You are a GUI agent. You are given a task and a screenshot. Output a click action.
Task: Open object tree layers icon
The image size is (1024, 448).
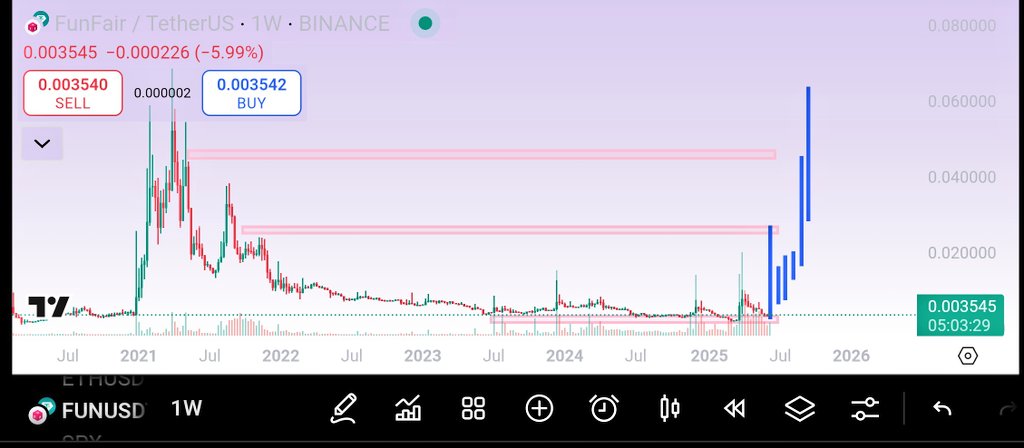point(799,409)
